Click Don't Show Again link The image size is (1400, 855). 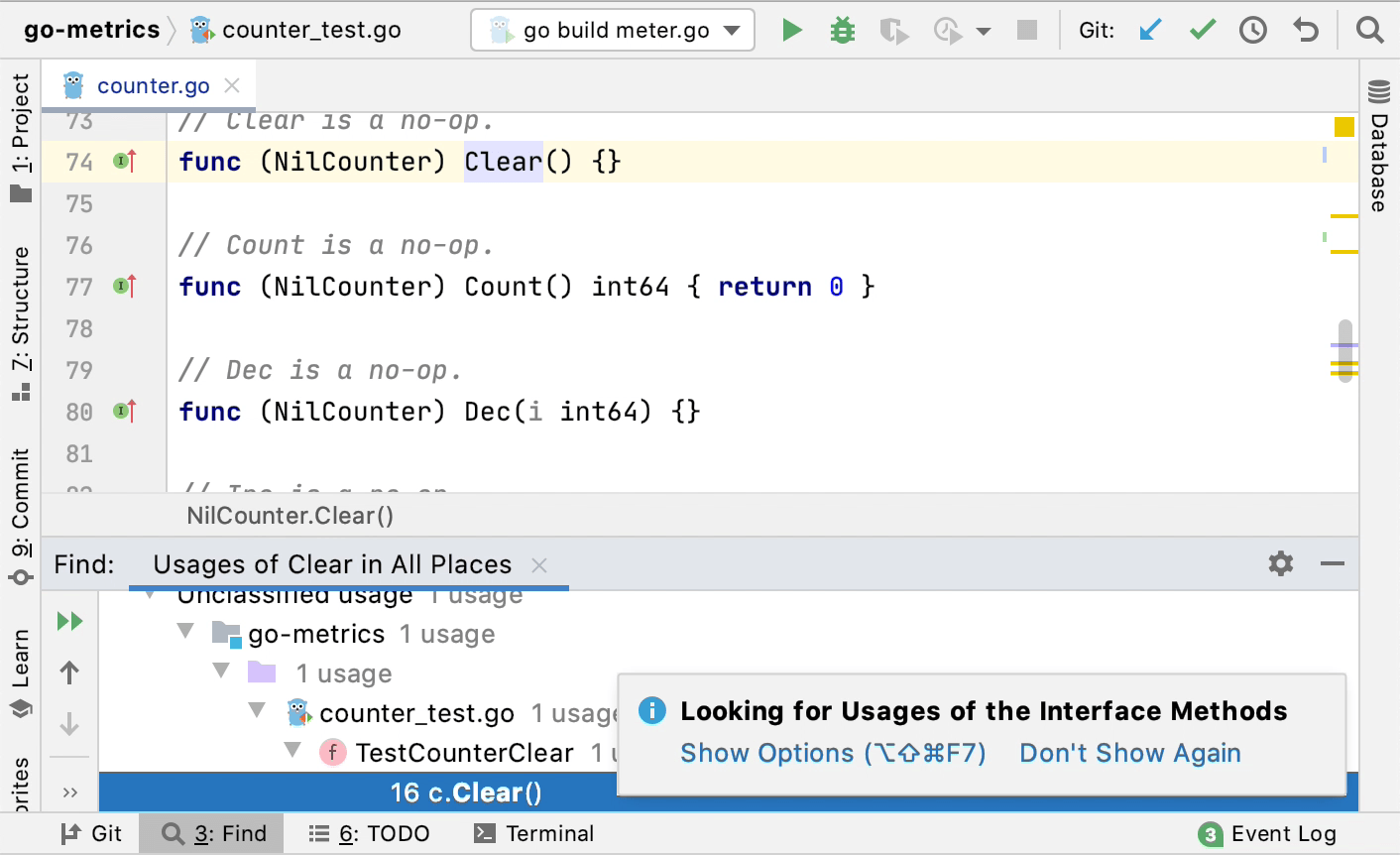click(1130, 753)
